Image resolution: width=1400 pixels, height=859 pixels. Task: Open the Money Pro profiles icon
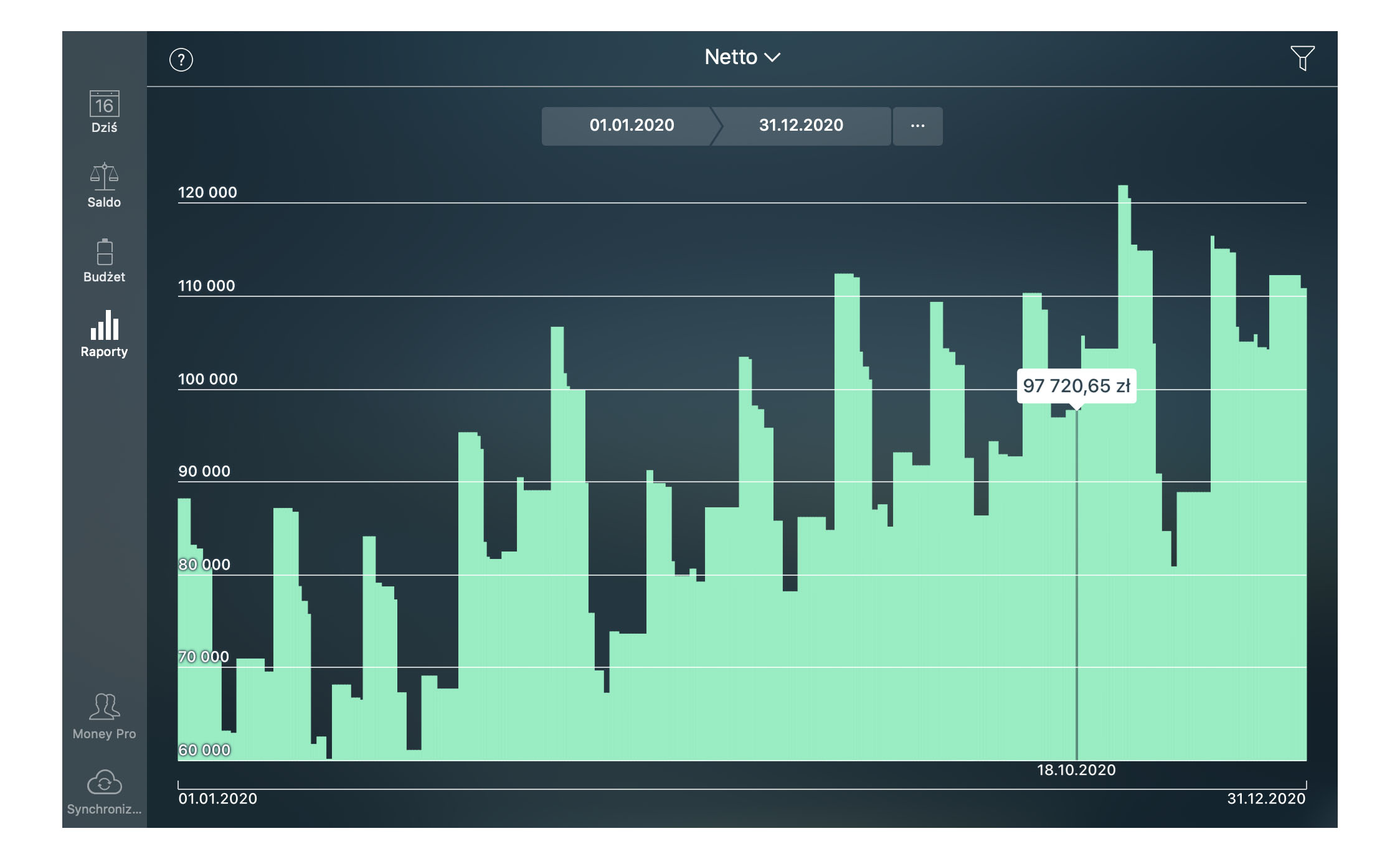click(x=104, y=716)
